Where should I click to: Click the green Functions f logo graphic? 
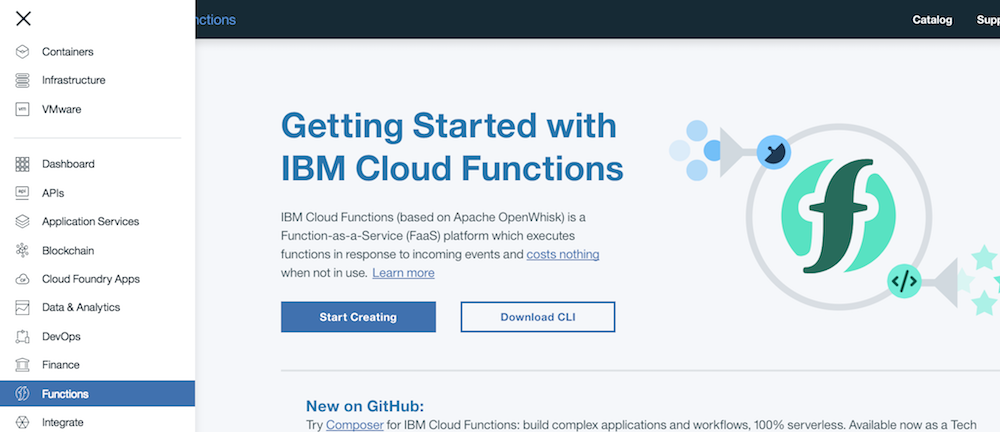838,216
